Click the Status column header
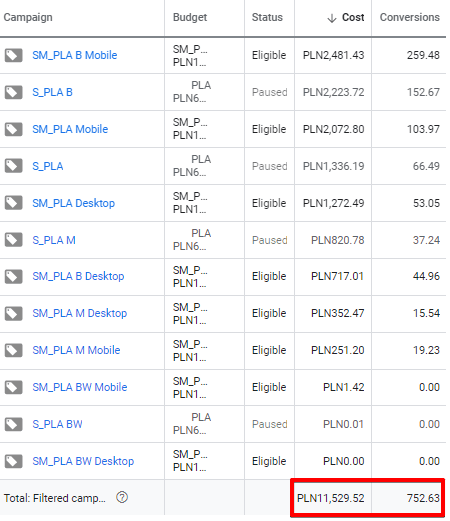Viewport: 450px width, 521px height. [267, 17]
